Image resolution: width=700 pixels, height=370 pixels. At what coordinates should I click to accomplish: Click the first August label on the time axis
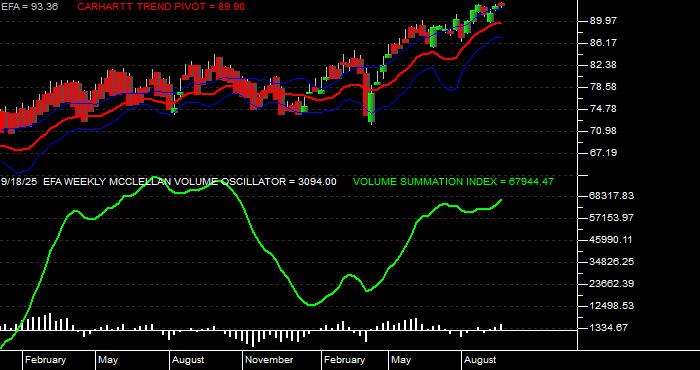coord(188,360)
